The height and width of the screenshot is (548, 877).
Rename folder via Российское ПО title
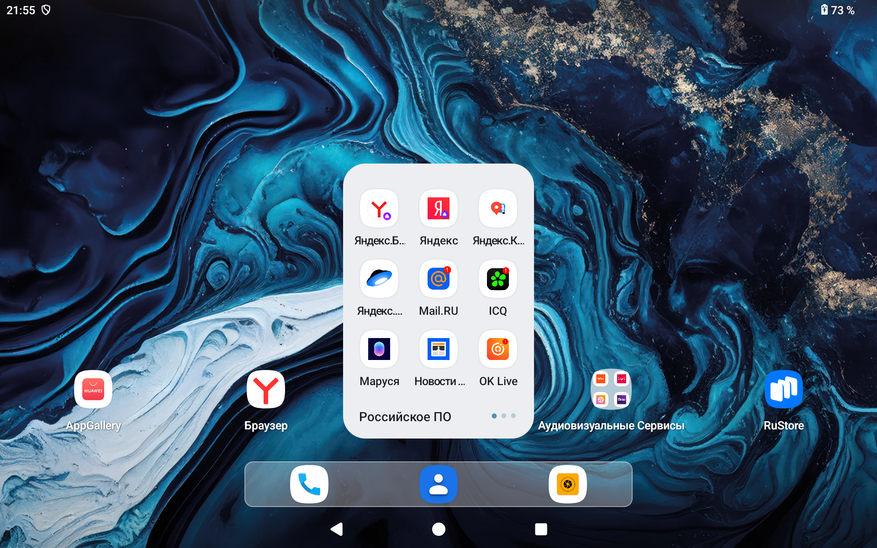pyautogui.click(x=405, y=417)
